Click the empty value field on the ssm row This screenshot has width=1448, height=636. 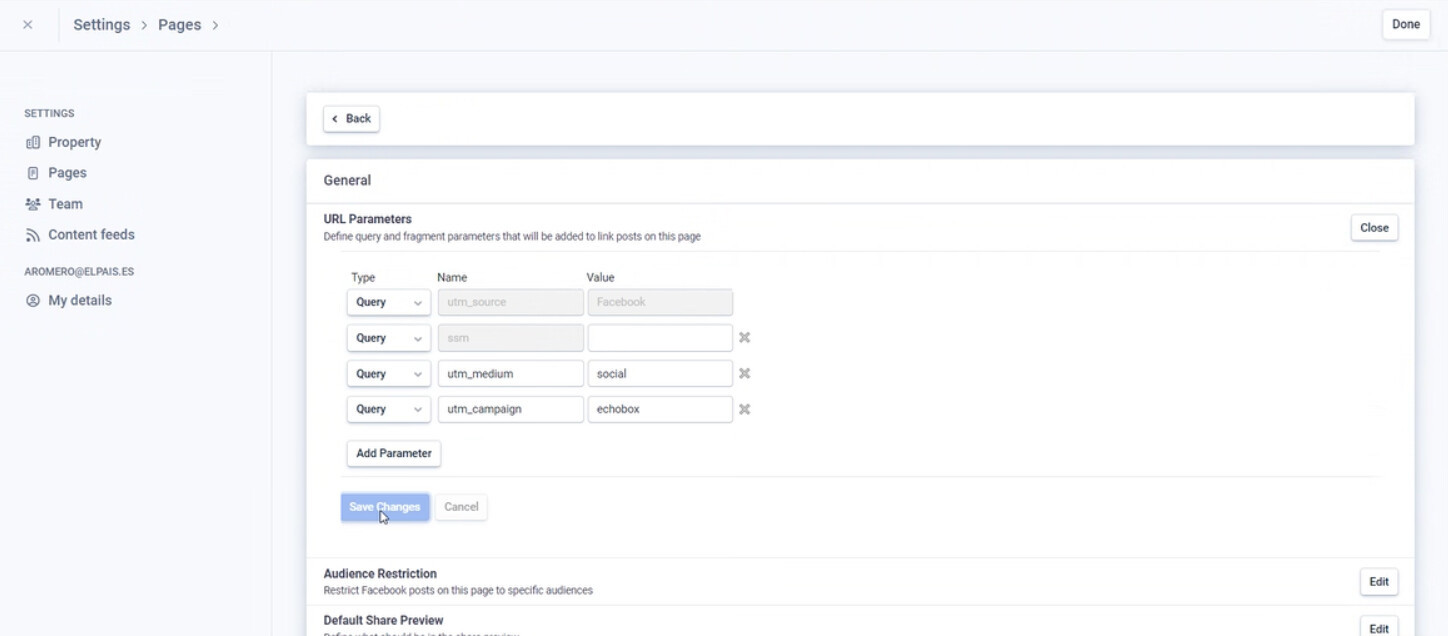click(660, 337)
